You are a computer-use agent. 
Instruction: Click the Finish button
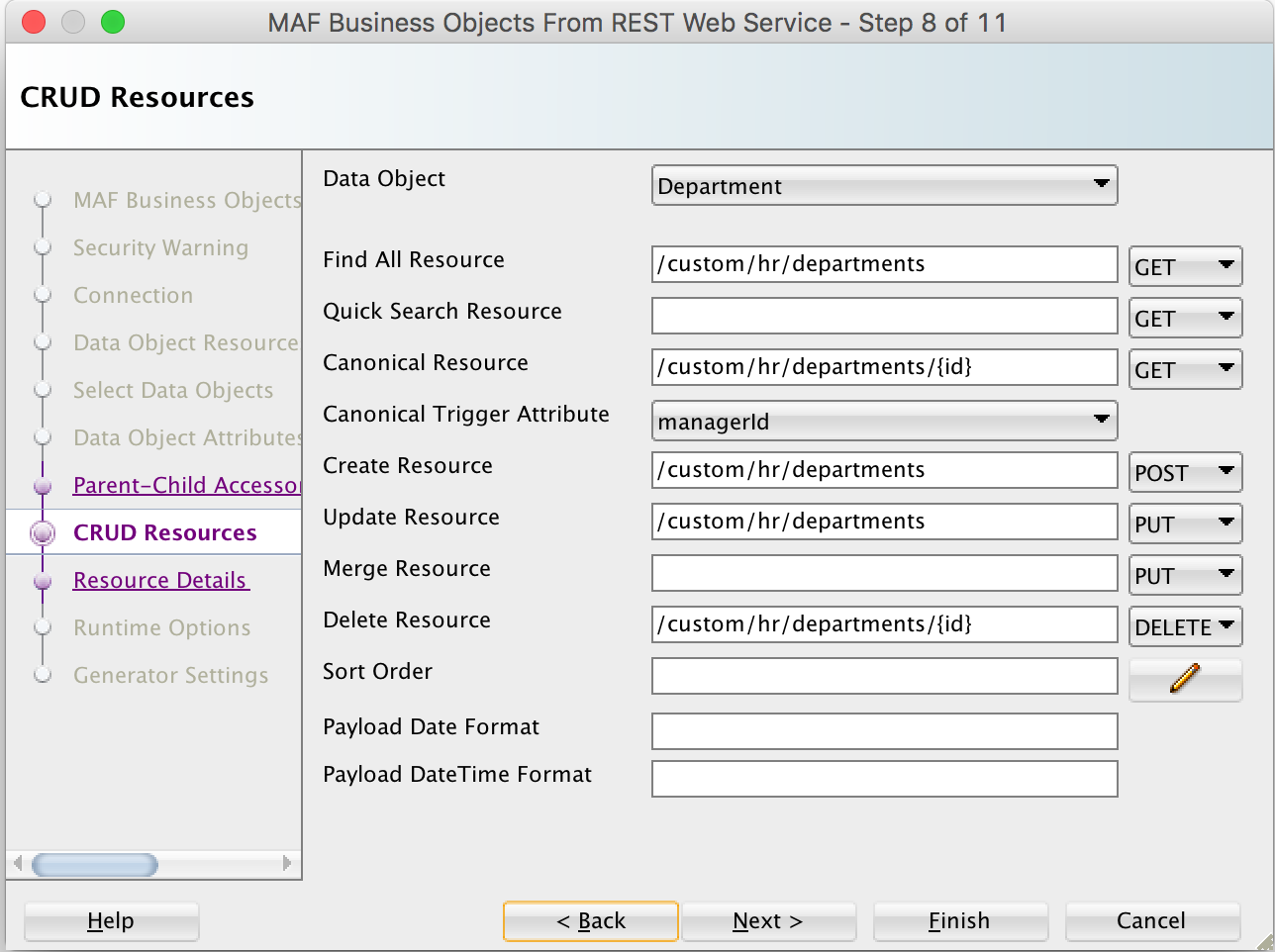click(x=960, y=921)
